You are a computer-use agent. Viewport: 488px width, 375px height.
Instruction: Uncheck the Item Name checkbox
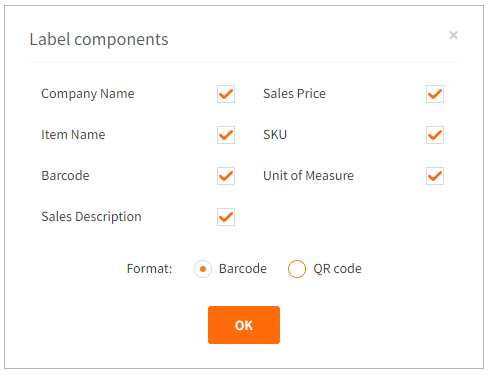click(x=226, y=135)
